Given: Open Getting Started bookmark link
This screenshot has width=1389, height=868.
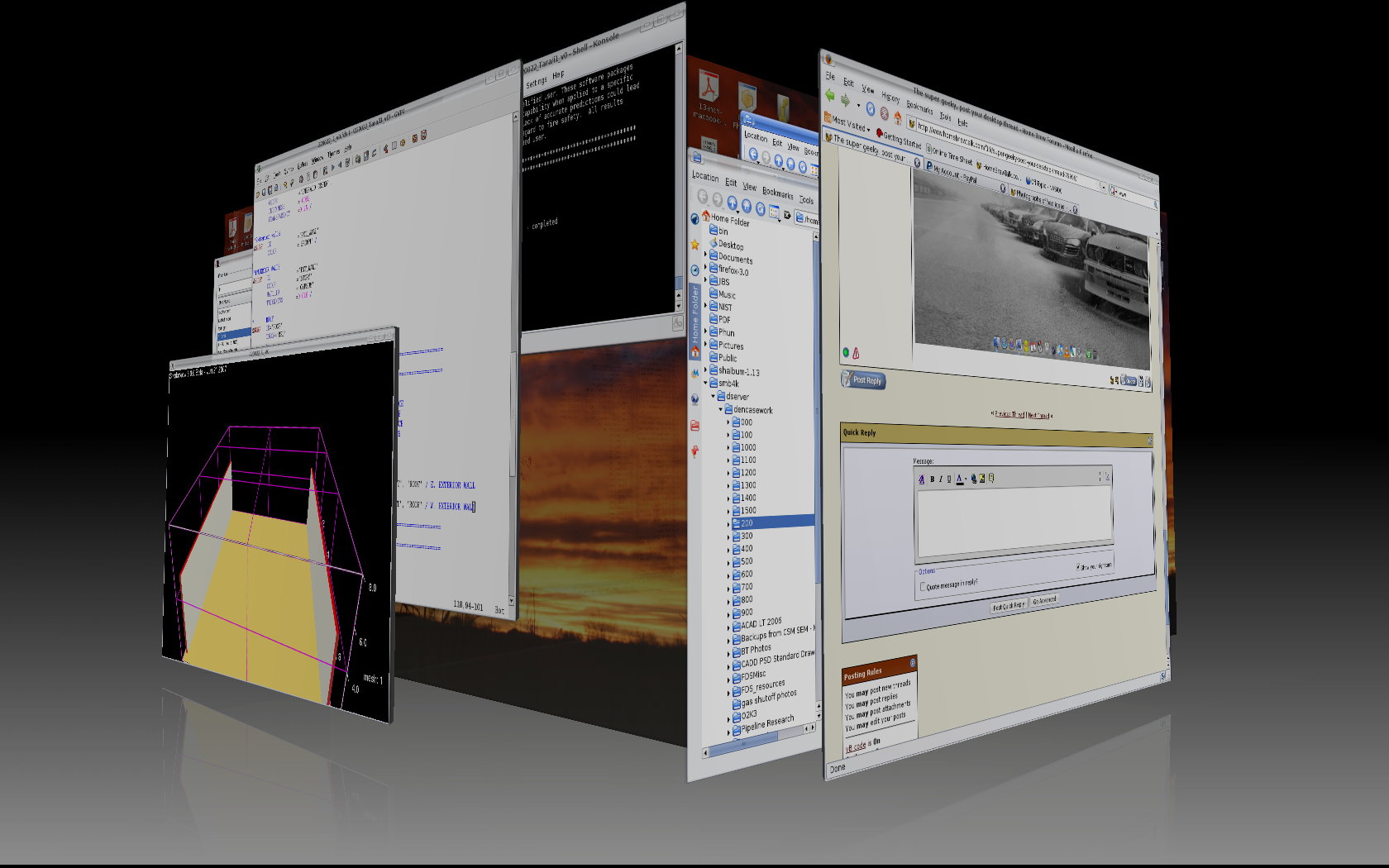Looking at the screenshot, I should click(x=899, y=139).
